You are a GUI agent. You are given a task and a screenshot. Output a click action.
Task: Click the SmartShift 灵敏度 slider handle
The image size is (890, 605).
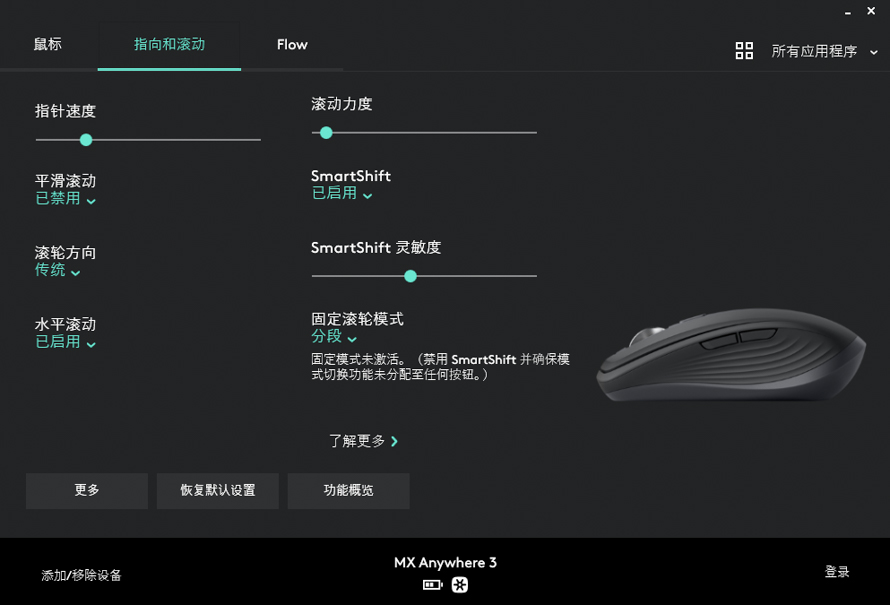point(410,276)
